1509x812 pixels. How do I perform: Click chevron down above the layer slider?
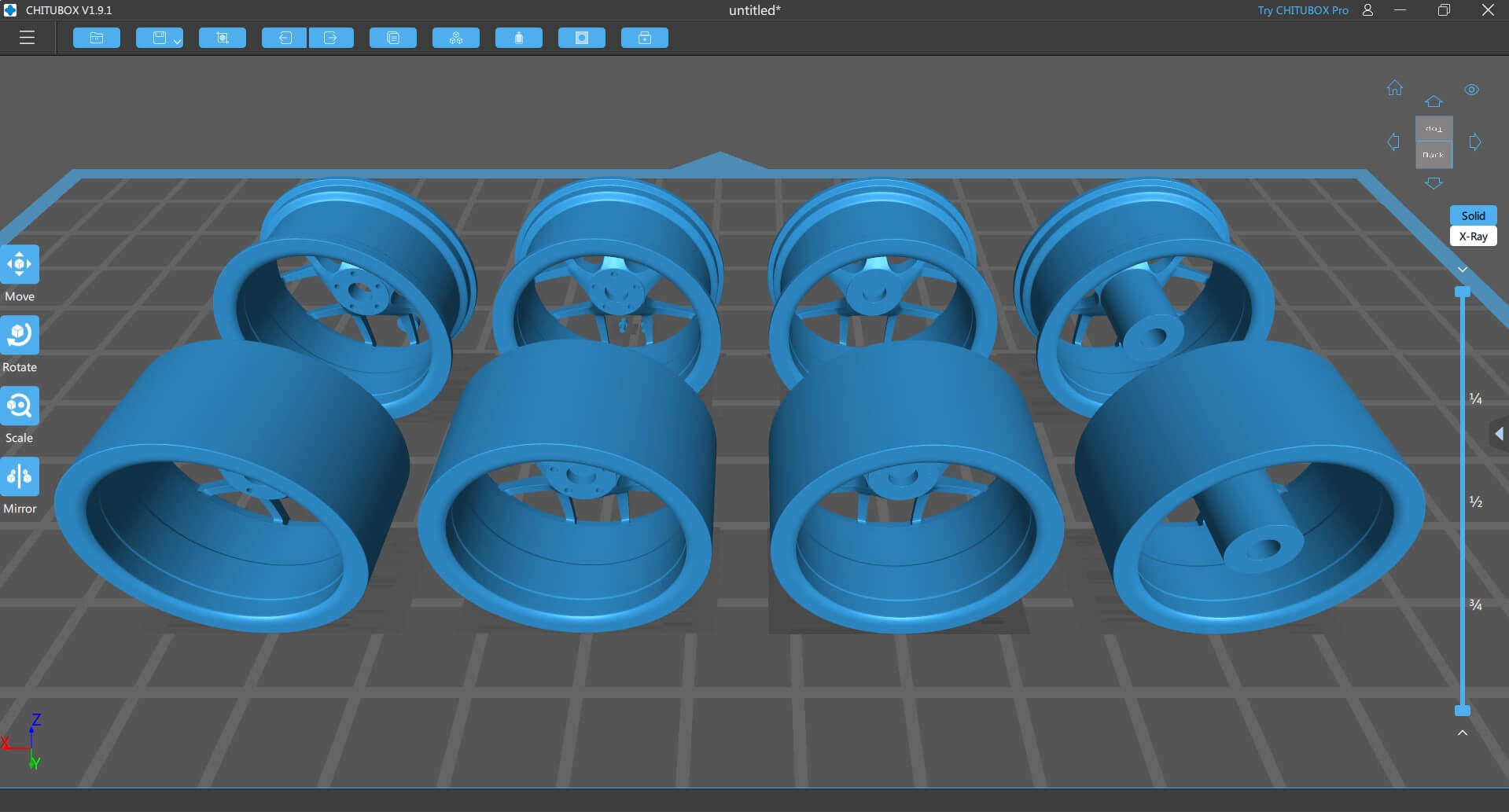tap(1463, 270)
